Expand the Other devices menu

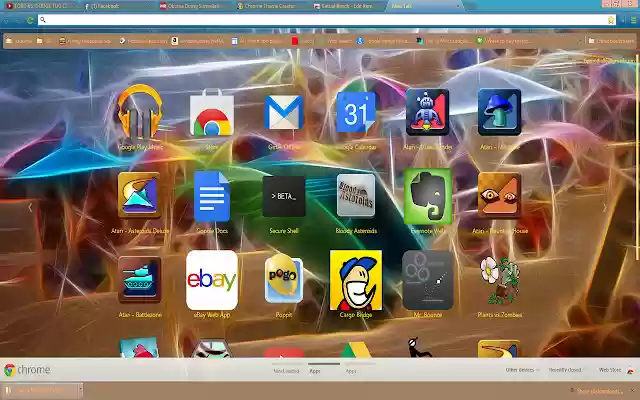(x=522, y=370)
